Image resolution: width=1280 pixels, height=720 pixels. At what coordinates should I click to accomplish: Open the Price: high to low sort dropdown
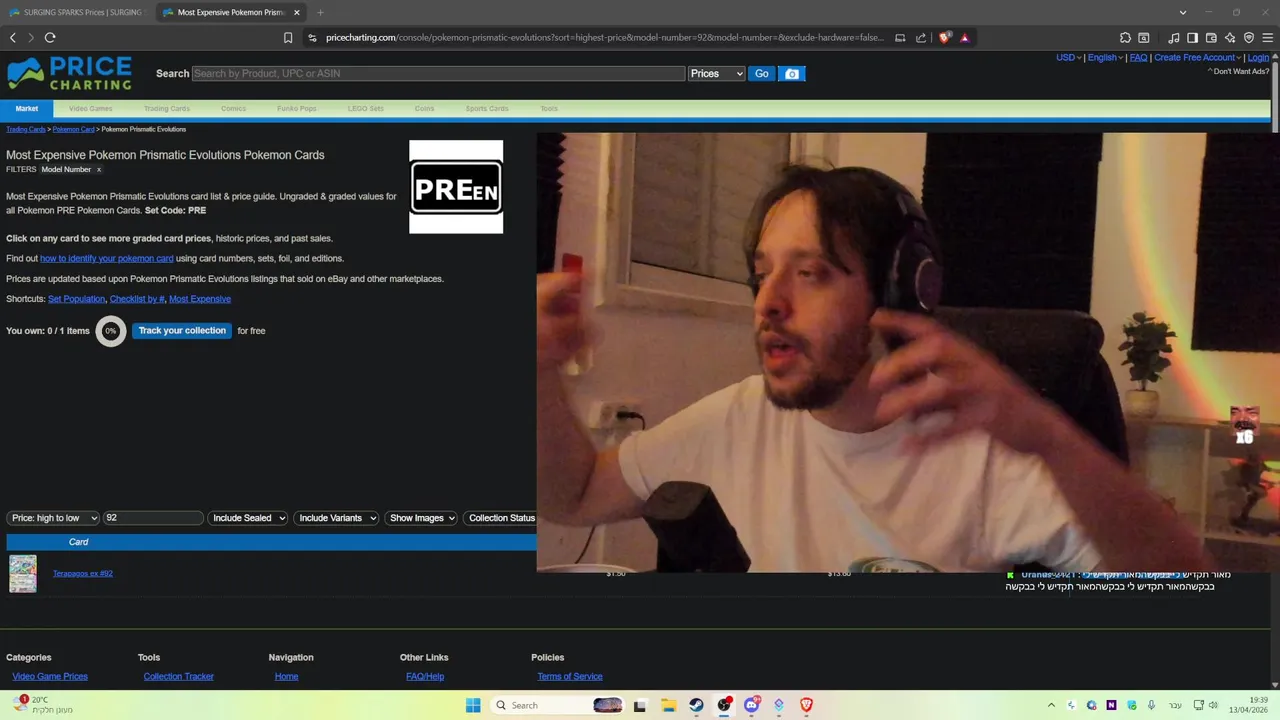click(x=54, y=518)
